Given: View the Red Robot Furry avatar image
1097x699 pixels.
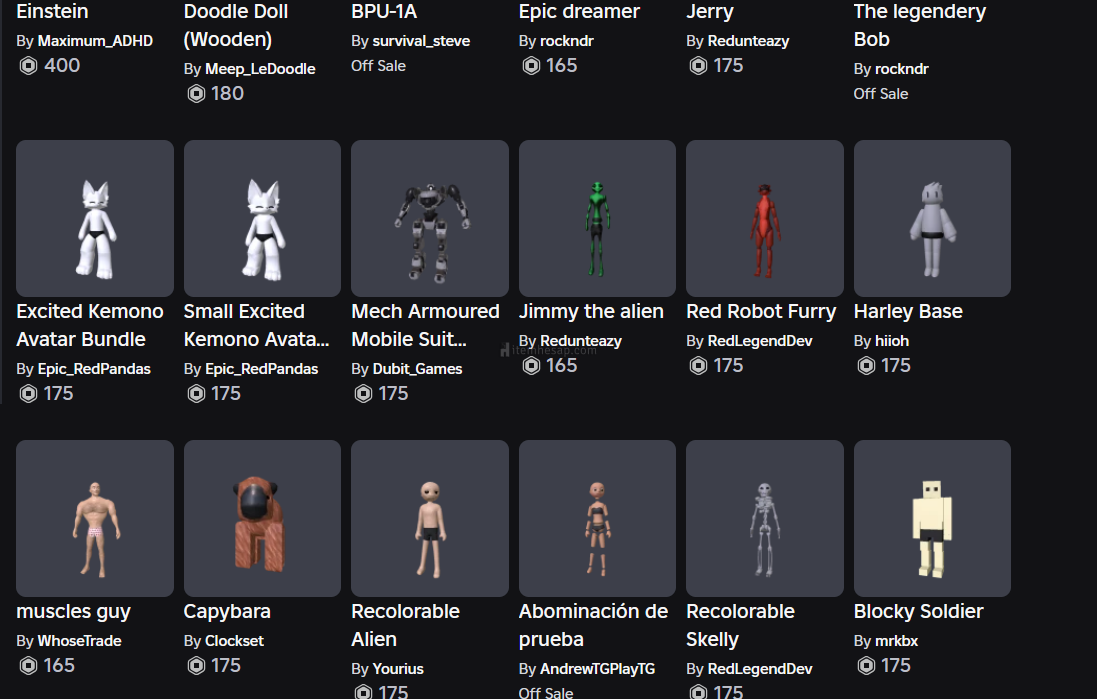Looking at the screenshot, I should (764, 218).
